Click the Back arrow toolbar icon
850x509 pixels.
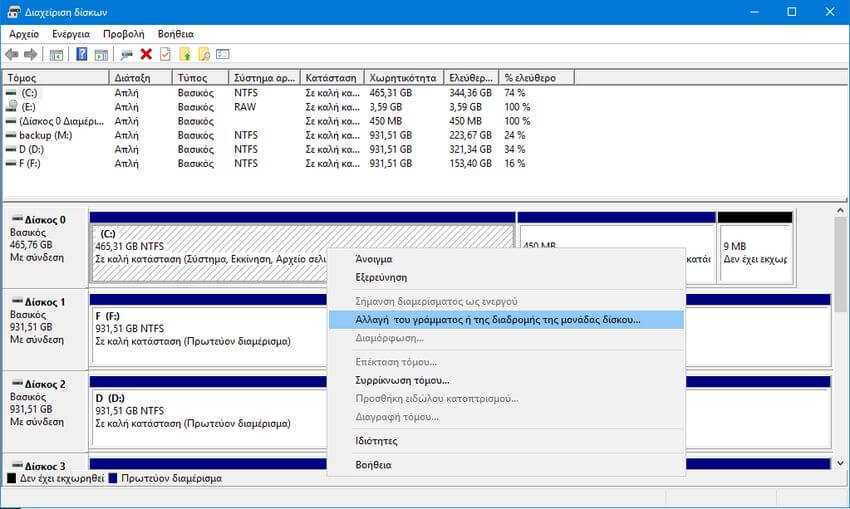(x=12, y=54)
